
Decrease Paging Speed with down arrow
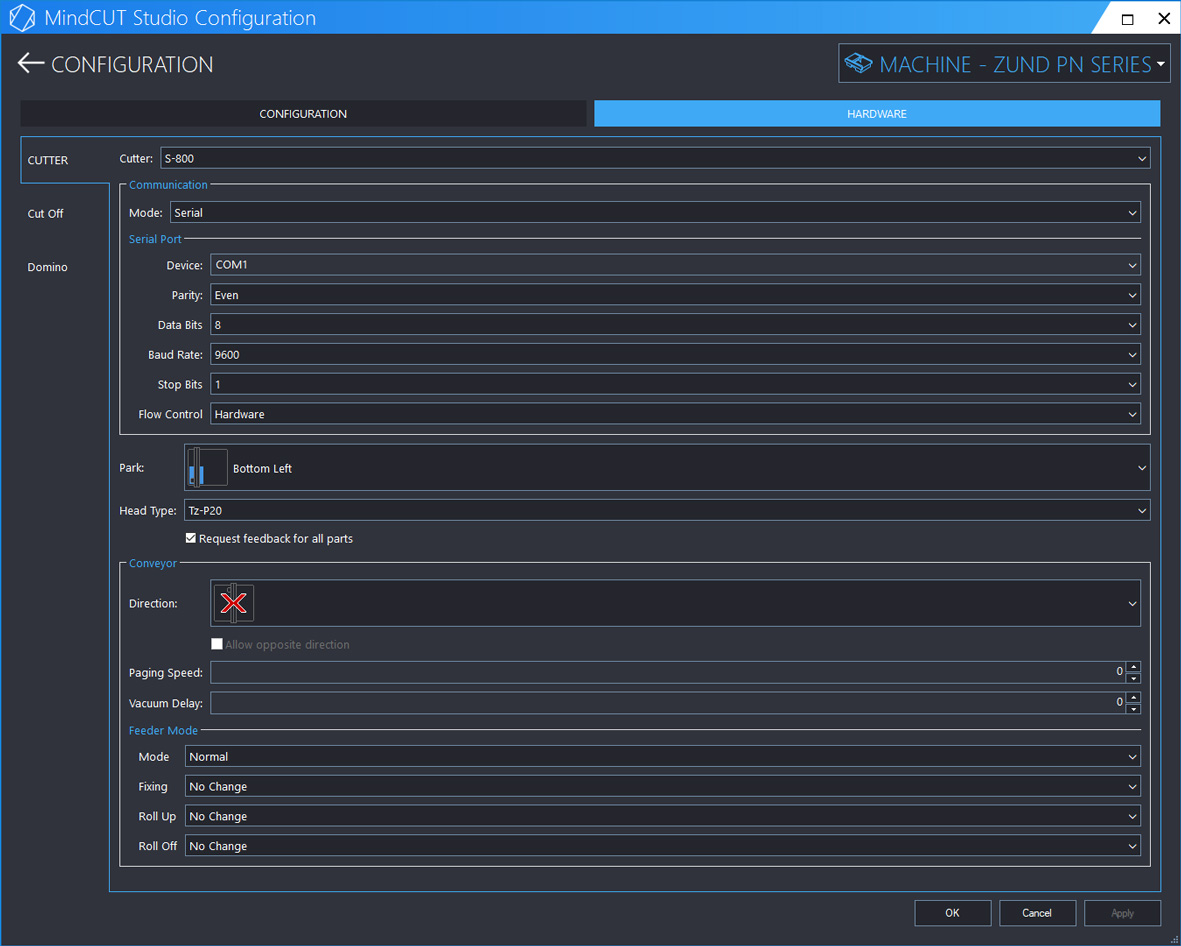[x=1134, y=678]
